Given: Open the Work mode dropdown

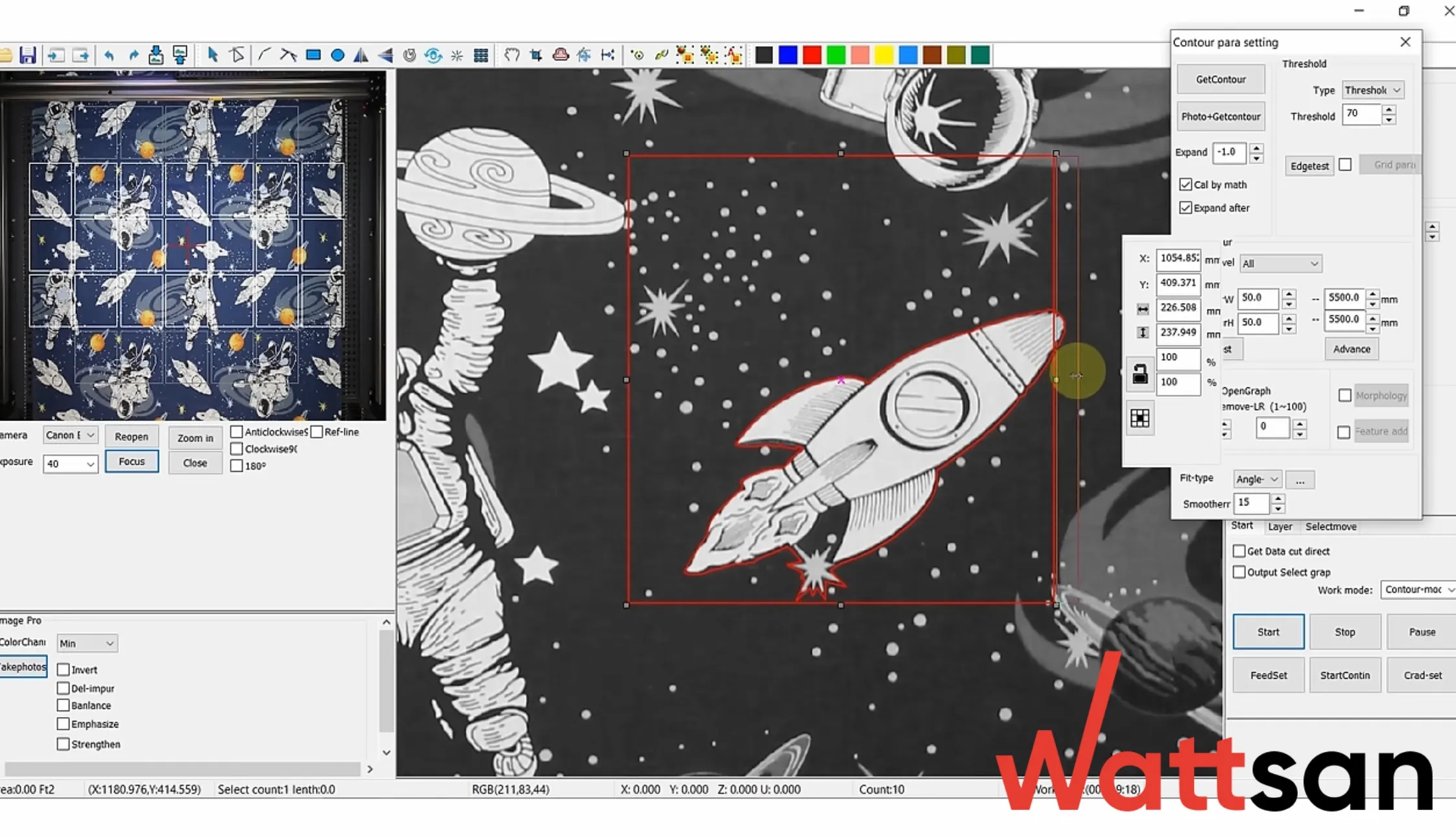Looking at the screenshot, I should coord(1419,590).
